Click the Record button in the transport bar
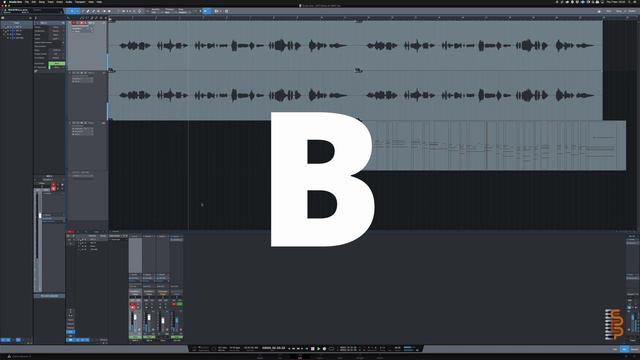This screenshot has height=360, width=640. click(324, 349)
